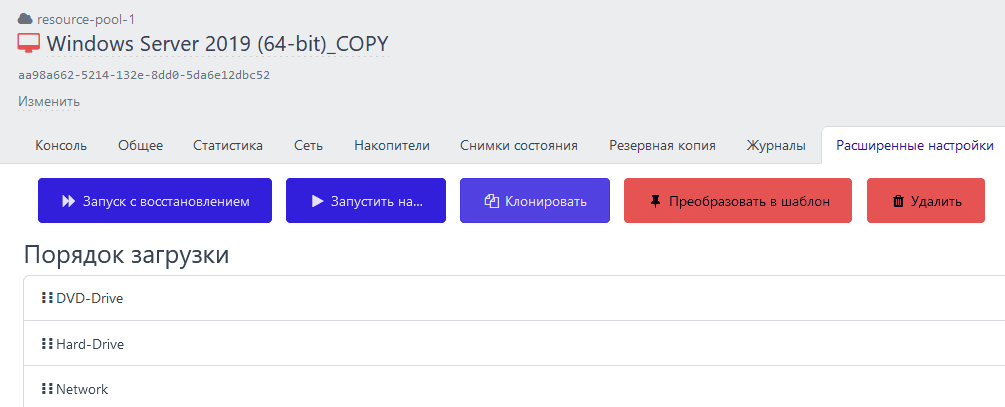
Task: Click the copy icon in Клонировать button
Action: [x=491, y=201]
